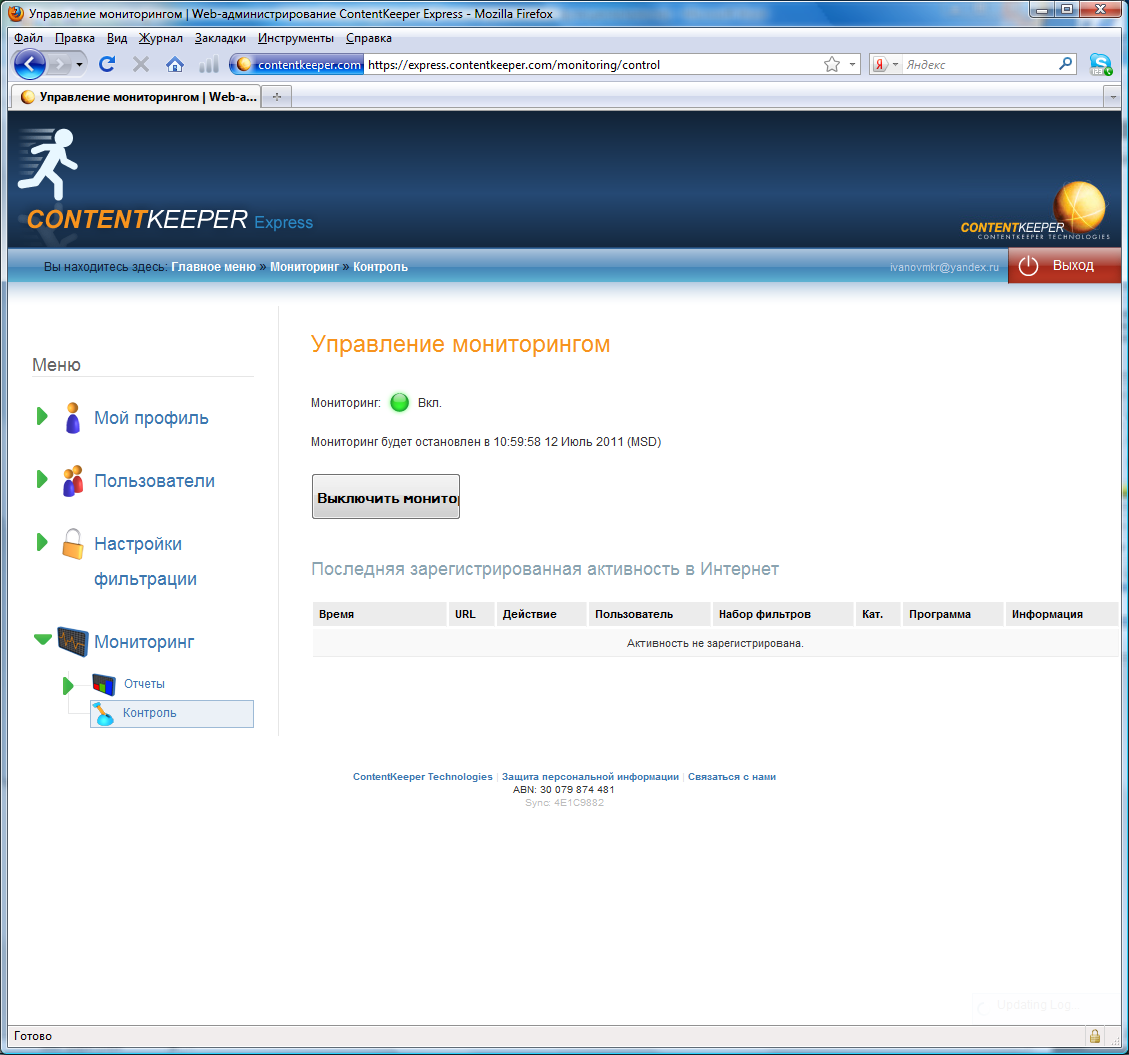Image resolution: width=1129 pixels, height=1055 pixels.
Task: Open the list all tabs dropdown
Action: pos(1112,96)
